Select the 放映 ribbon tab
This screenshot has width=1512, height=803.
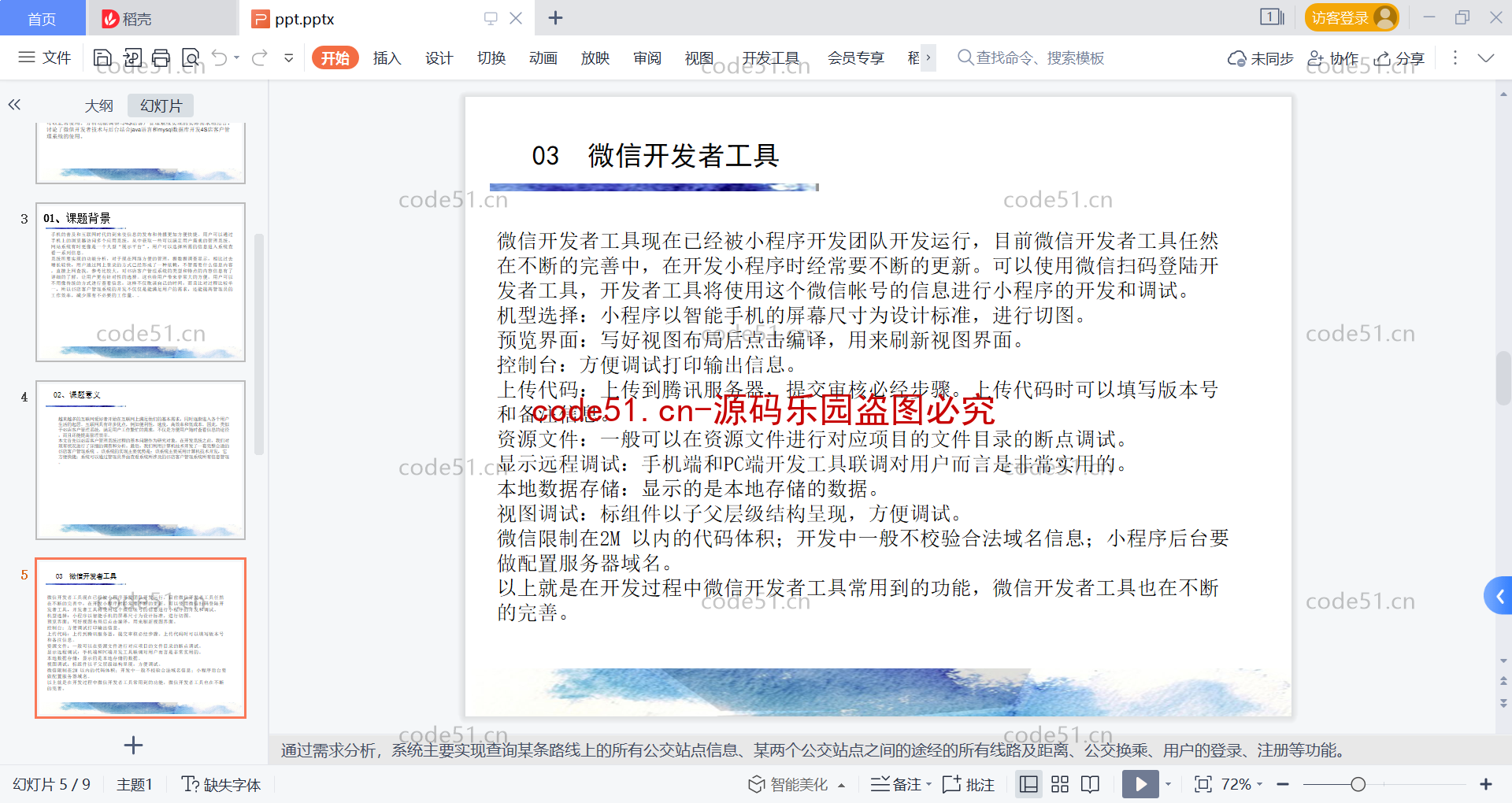[595, 57]
